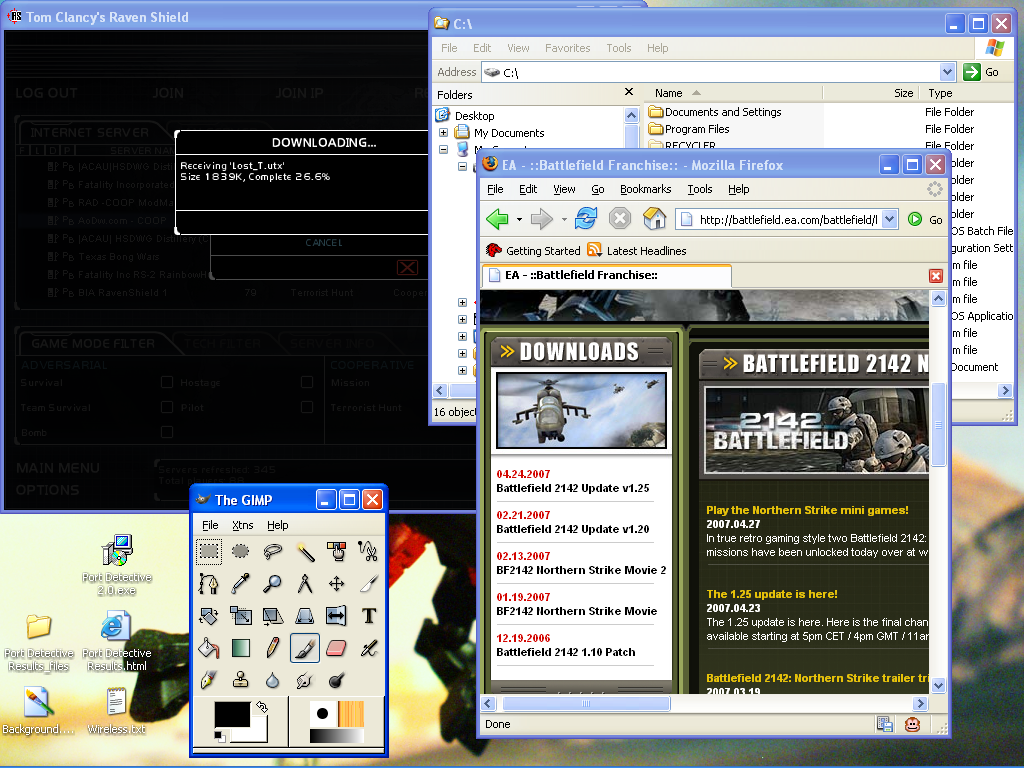Viewport: 1024px width, 768px height.
Task: Pick the Fuzzy Select magic wand tool
Action: click(304, 552)
